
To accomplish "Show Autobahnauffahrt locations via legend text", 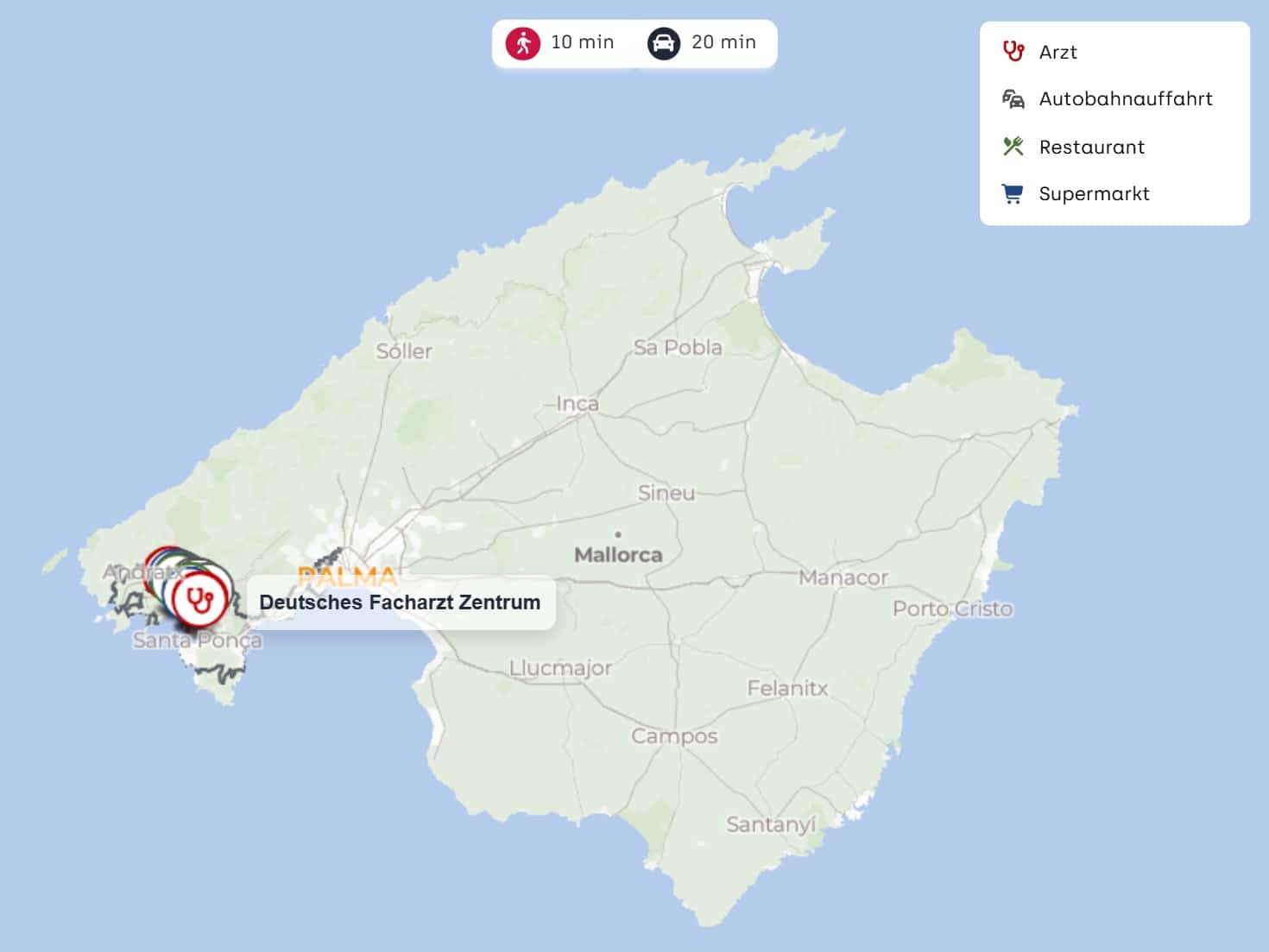I will [x=1125, y=99].
